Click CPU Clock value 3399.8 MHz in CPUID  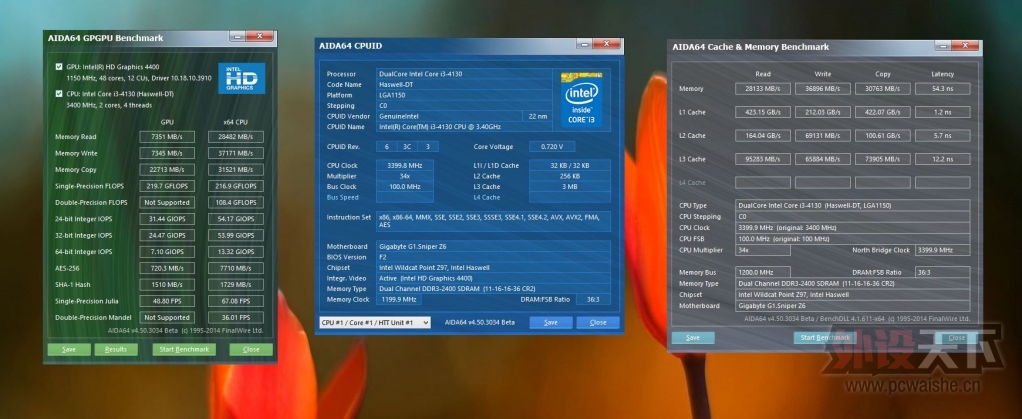[x=405, y=166]
